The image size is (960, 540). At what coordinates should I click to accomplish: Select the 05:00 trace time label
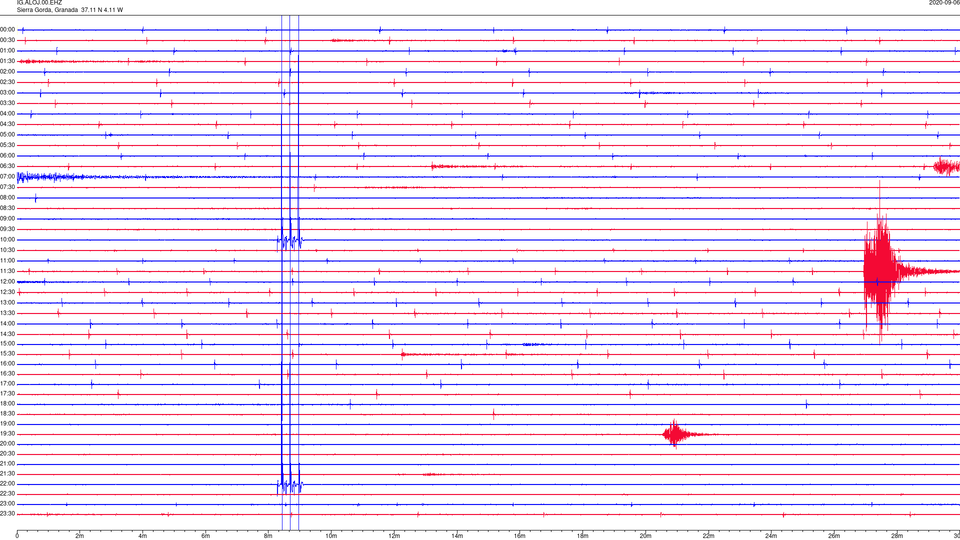[x=7, y=134]
